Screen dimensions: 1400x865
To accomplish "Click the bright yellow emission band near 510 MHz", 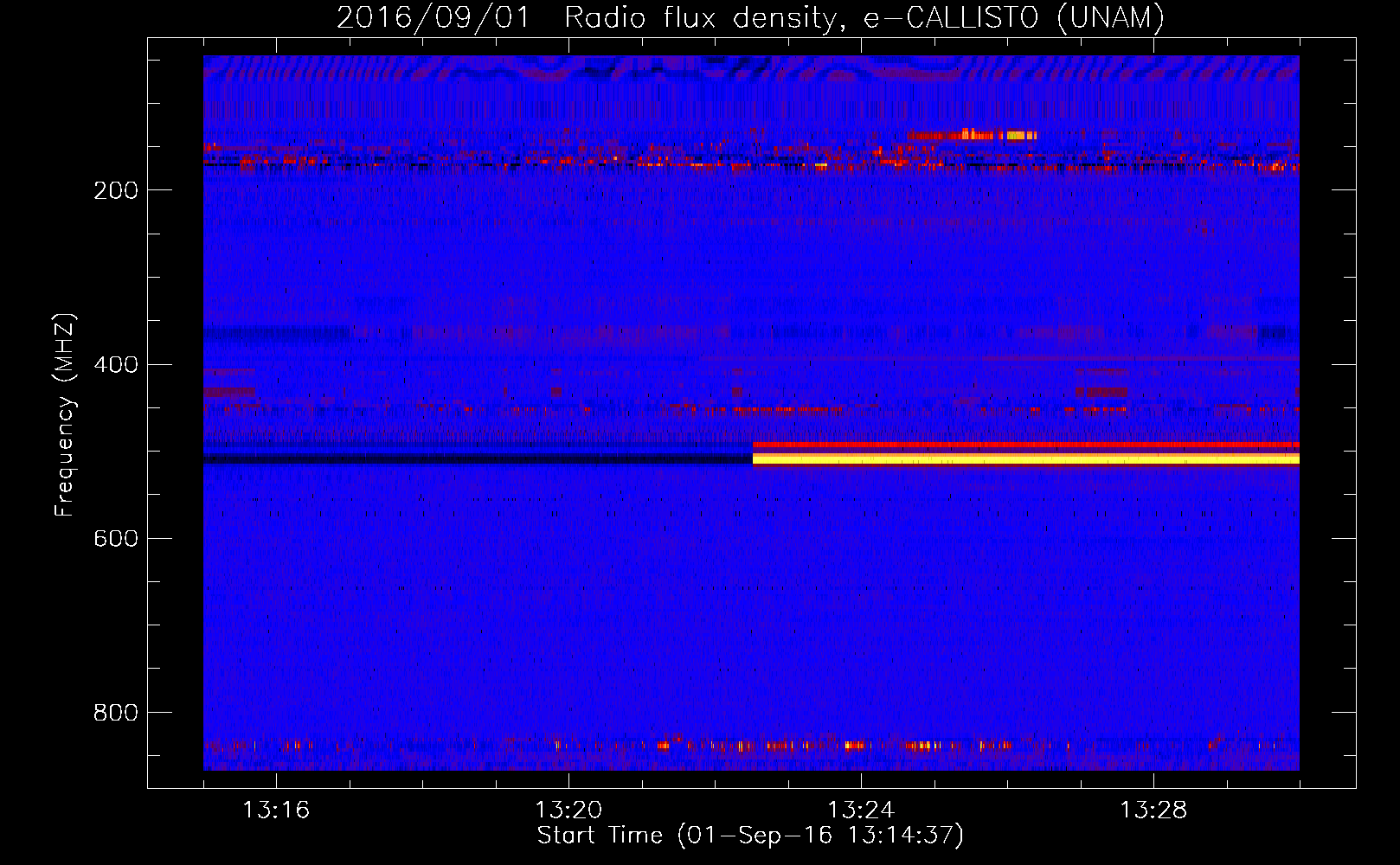I will 1026,458.
